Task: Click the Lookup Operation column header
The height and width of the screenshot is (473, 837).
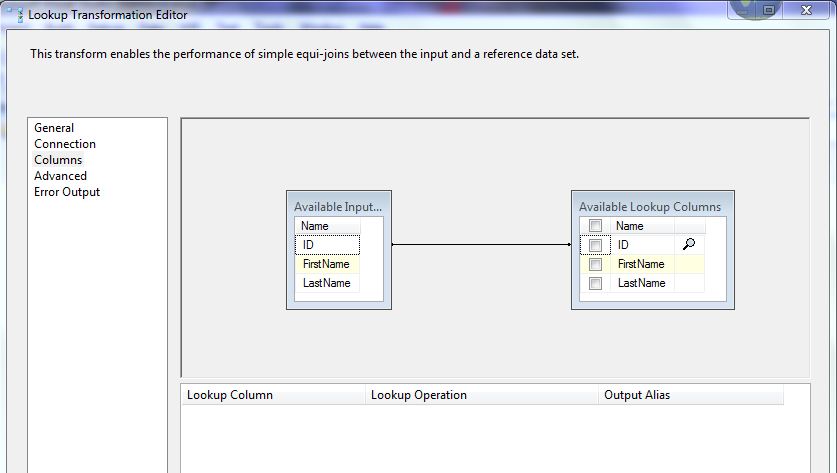Action: 481,395
